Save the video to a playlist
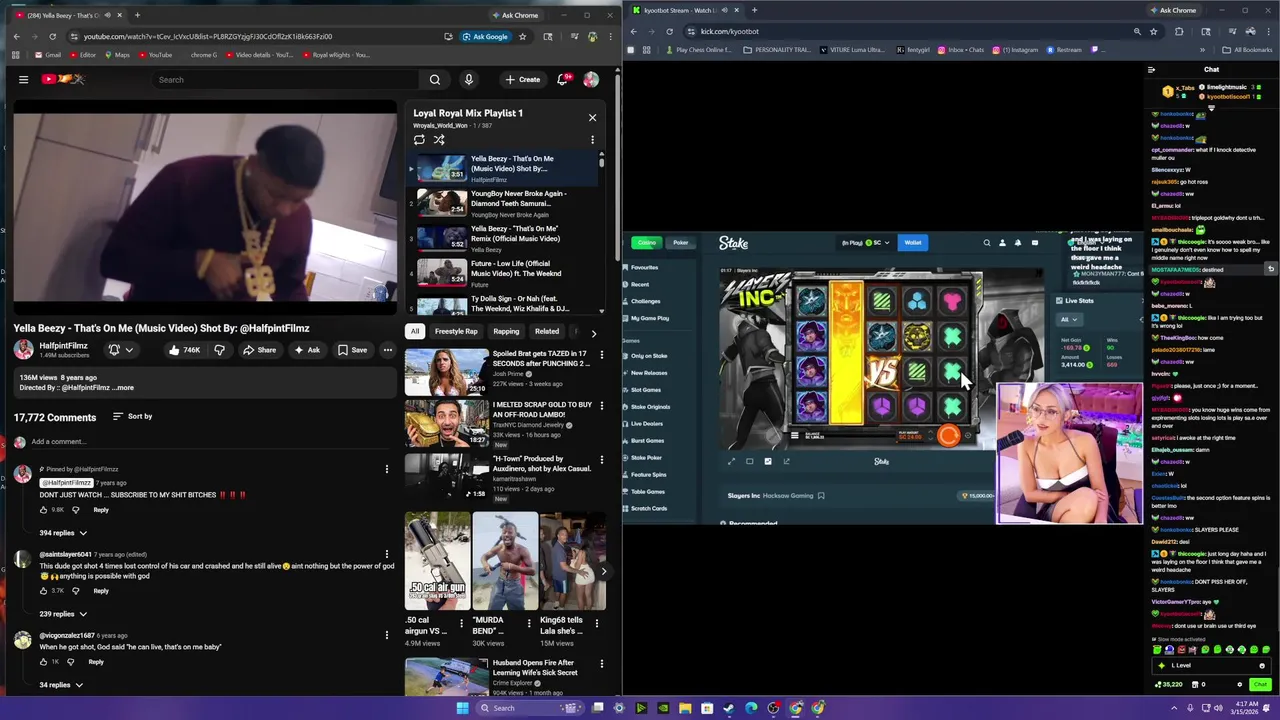The width and height of the screenshot is (1280, 720). 352,350
